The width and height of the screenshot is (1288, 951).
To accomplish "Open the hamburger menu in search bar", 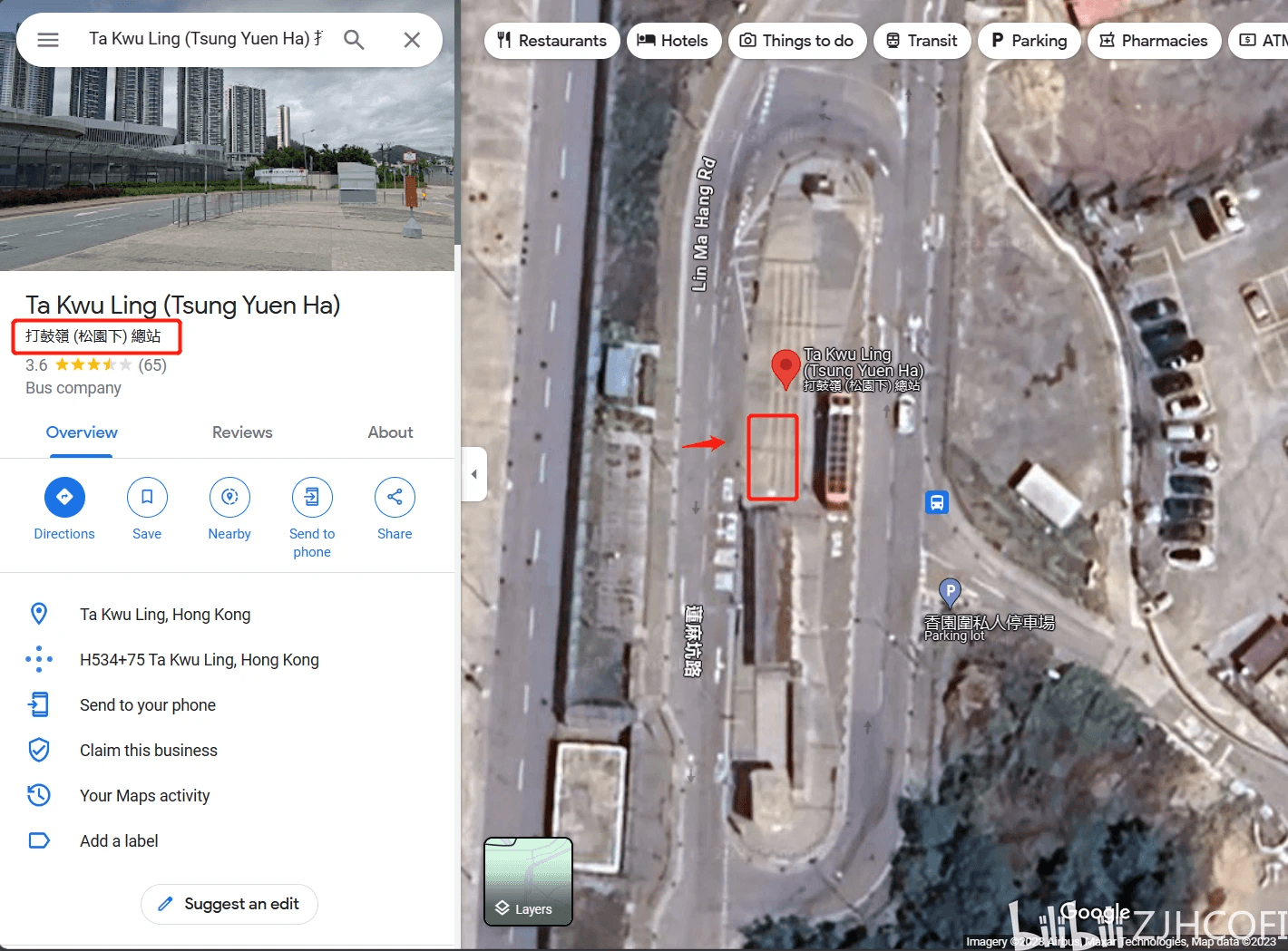I will (48, 40).
